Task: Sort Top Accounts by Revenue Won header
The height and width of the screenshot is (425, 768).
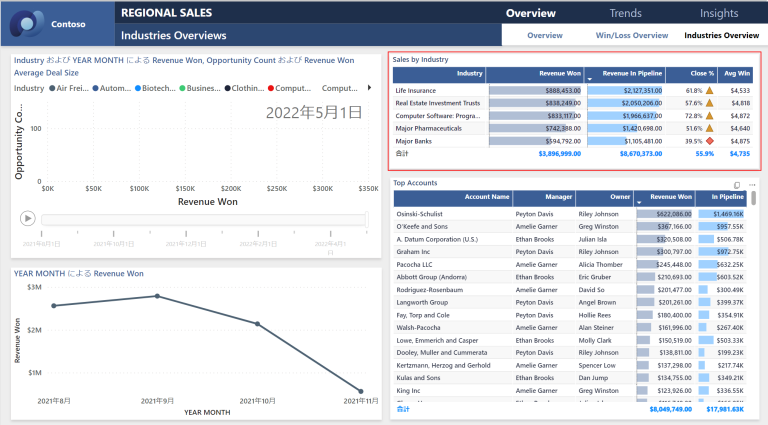Action: pos(670,198)
